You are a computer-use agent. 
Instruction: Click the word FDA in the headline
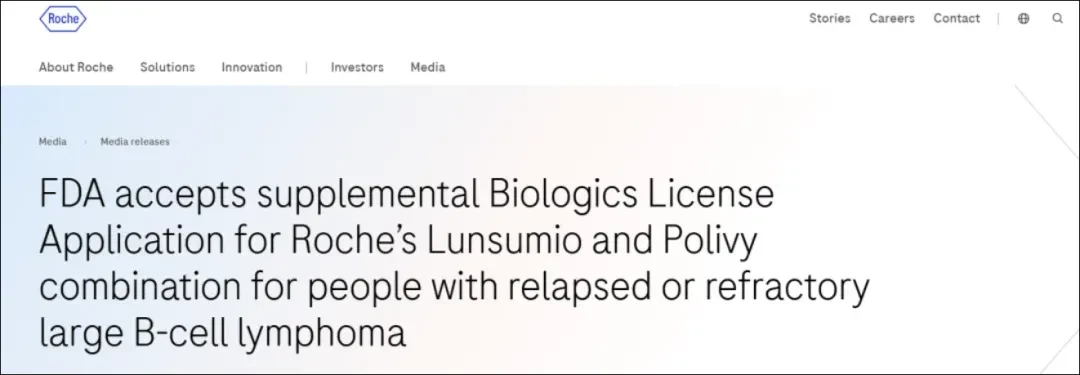(x=72, y=194)
